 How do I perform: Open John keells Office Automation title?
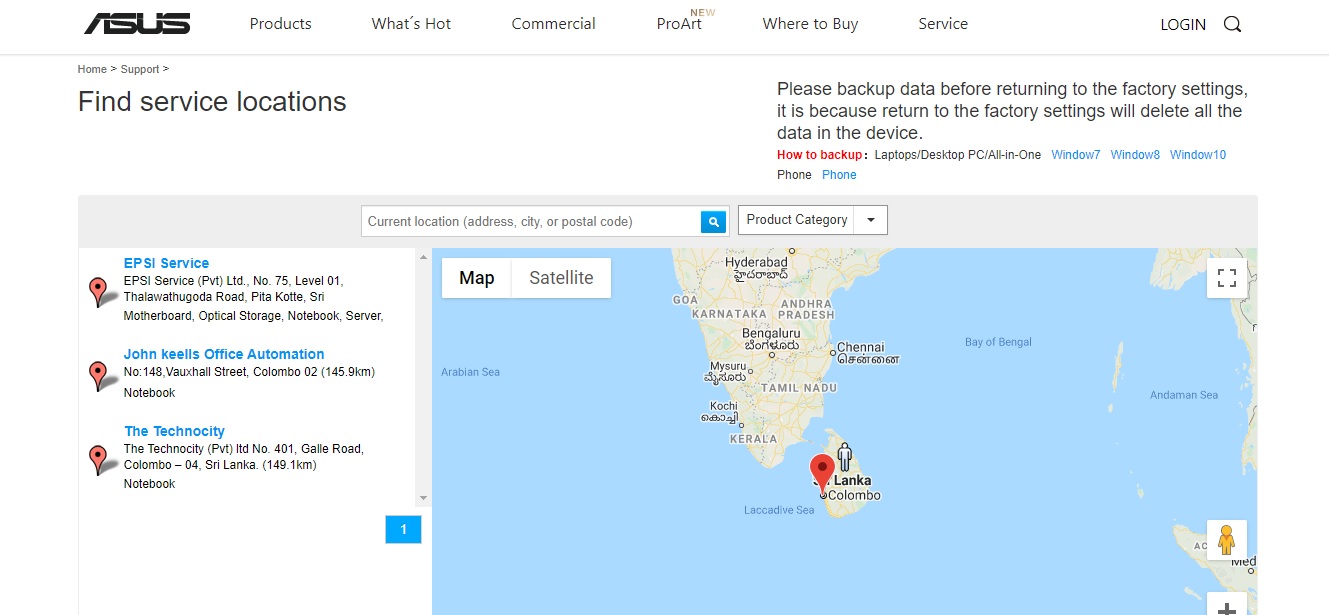(224, 354)
